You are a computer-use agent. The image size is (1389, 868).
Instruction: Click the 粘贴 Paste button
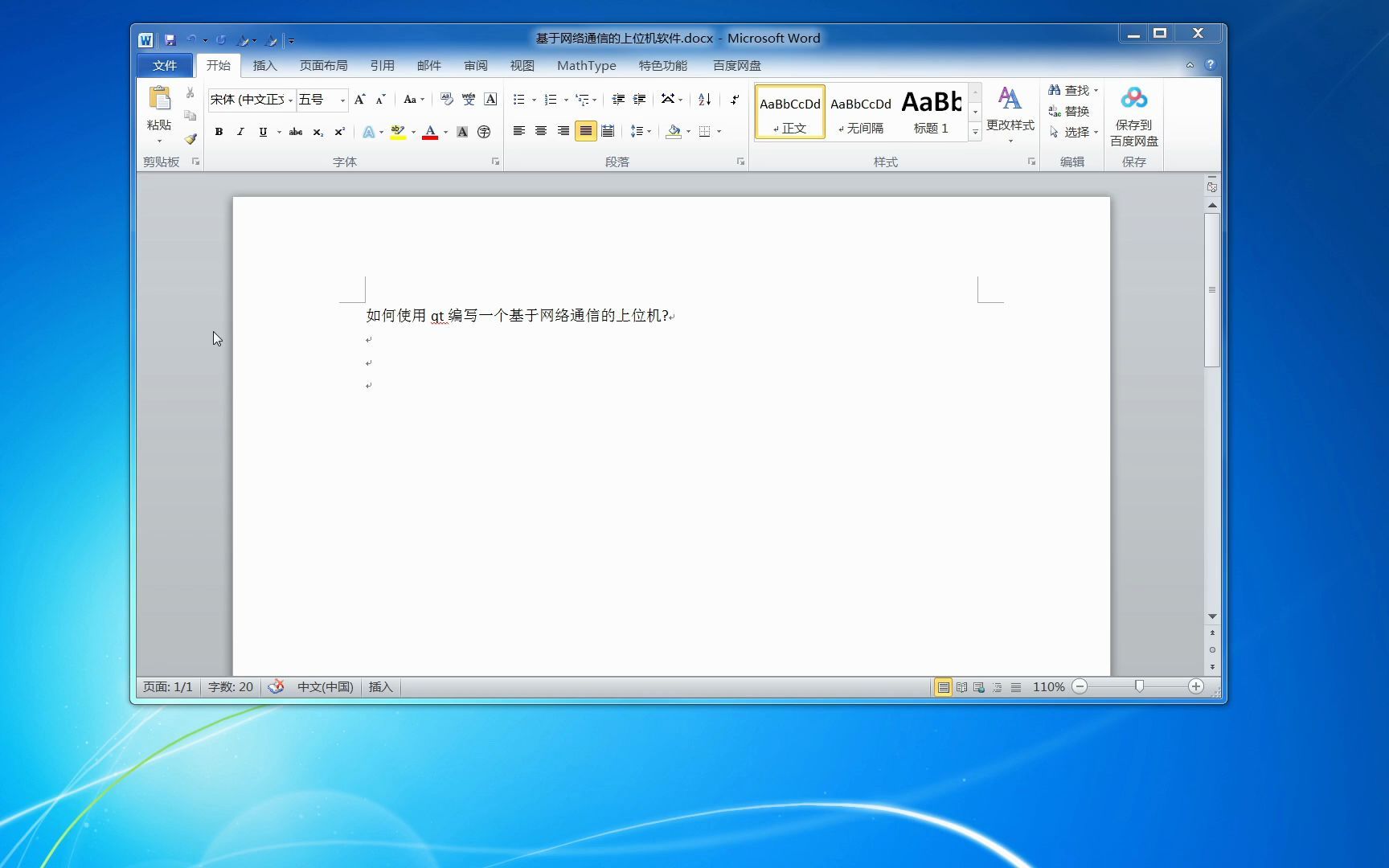pos(159,114)
